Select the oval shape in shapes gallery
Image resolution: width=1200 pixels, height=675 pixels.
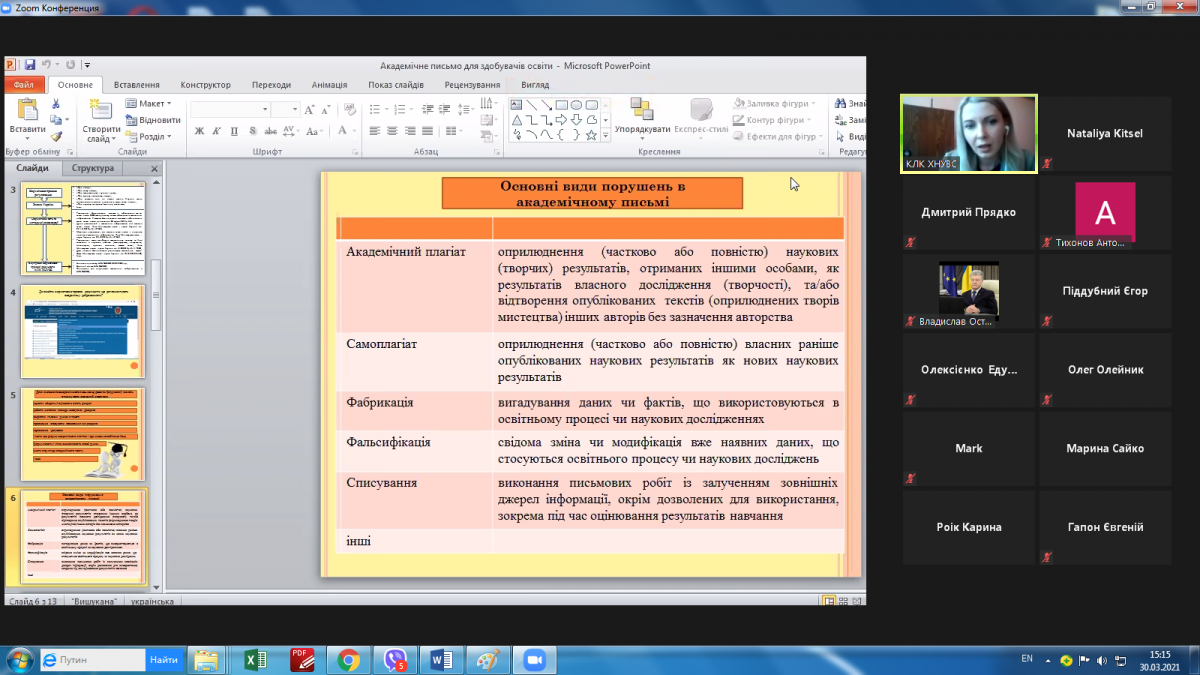[x=576, y=105]
